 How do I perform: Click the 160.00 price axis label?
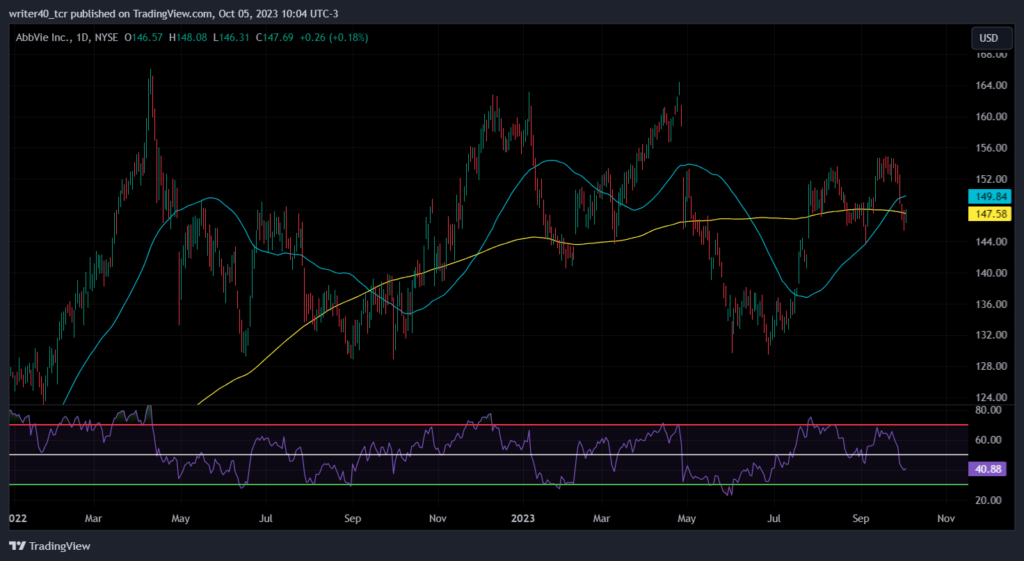[989, 117]
